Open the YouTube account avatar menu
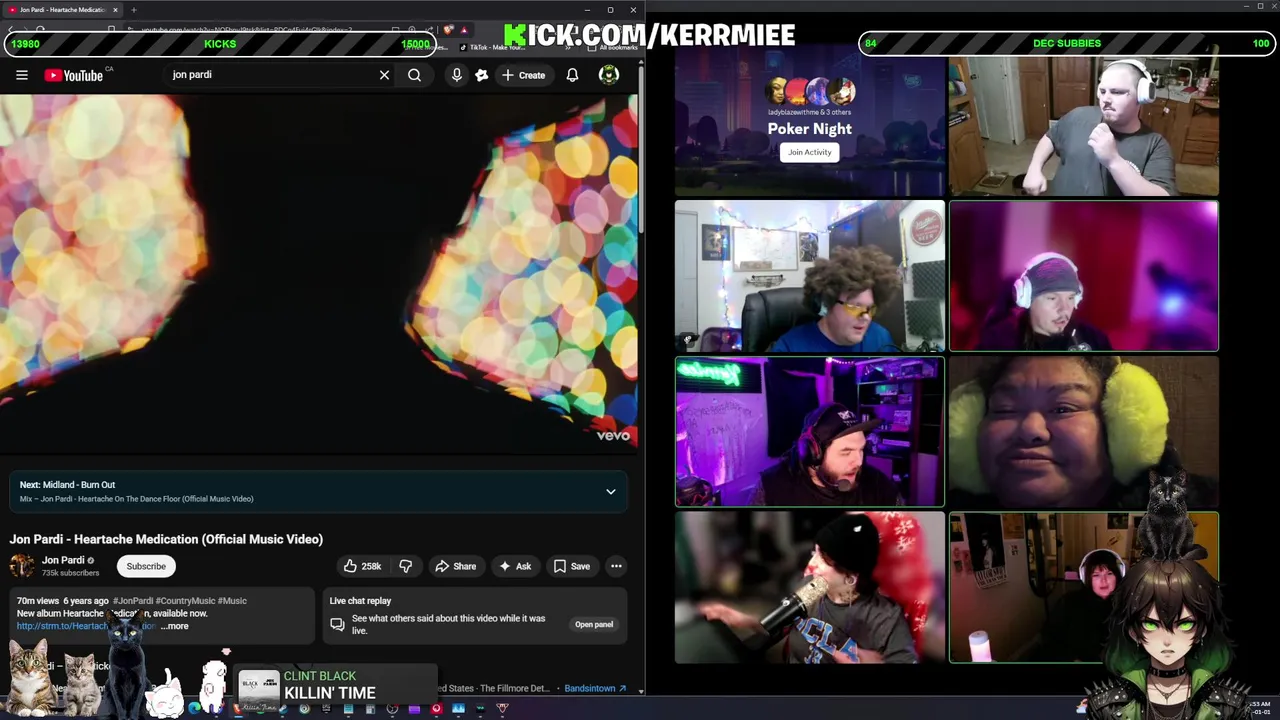This screenshot has height=720, width=1280. (x=608, y=75)
